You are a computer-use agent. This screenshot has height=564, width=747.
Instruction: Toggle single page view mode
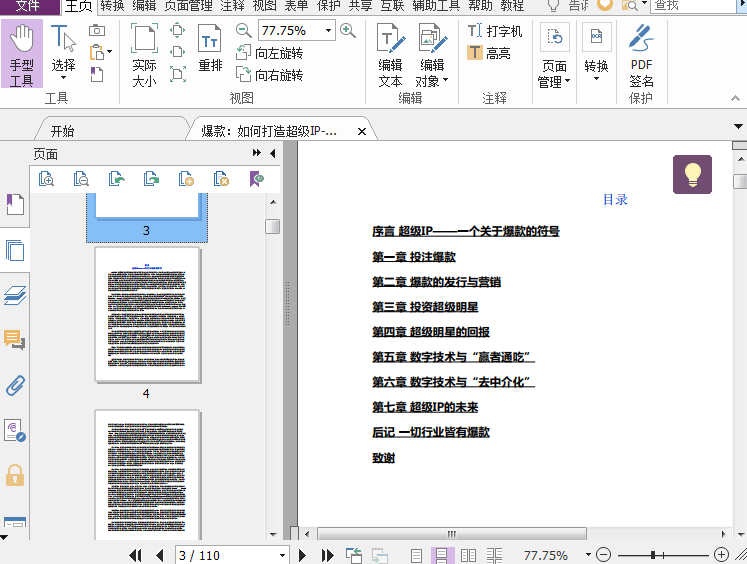pos(416,555)
